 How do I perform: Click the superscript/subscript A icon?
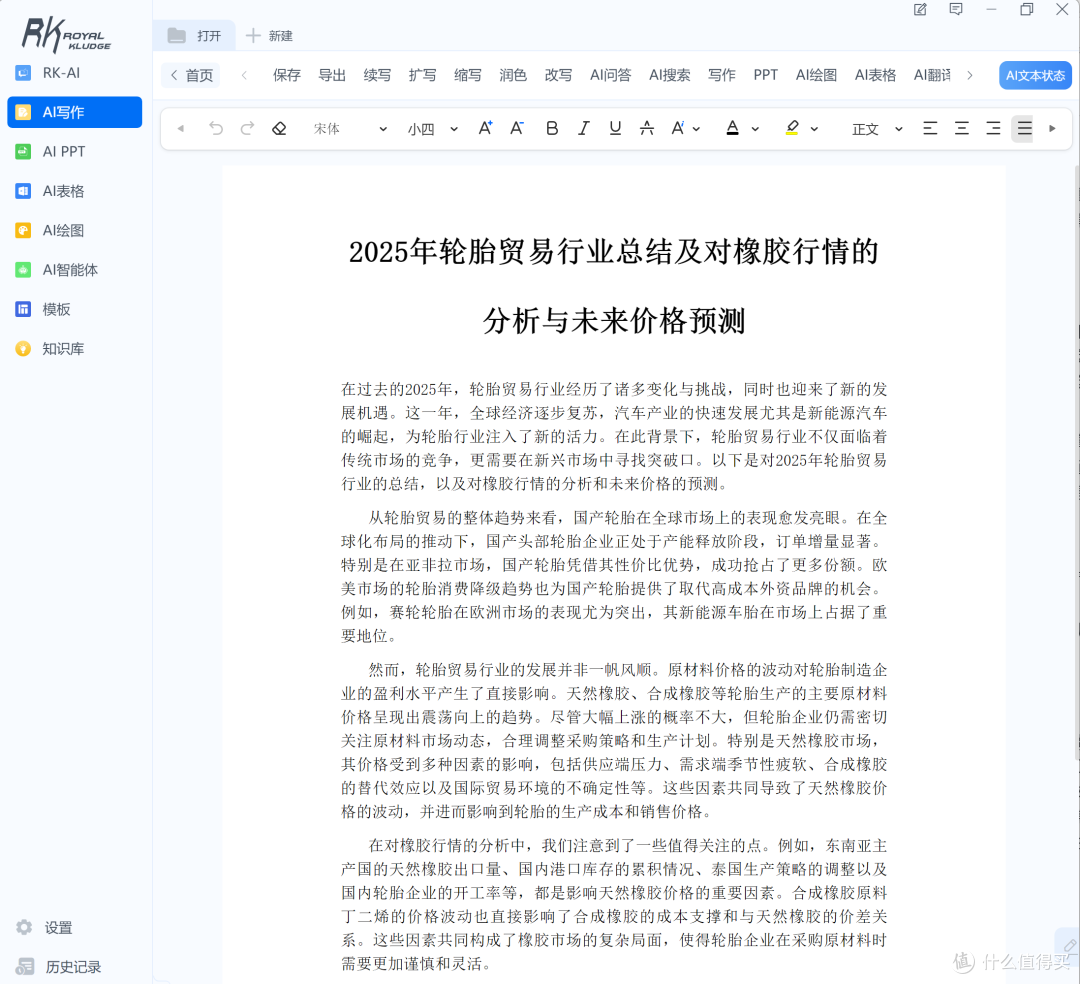[678, 129]
